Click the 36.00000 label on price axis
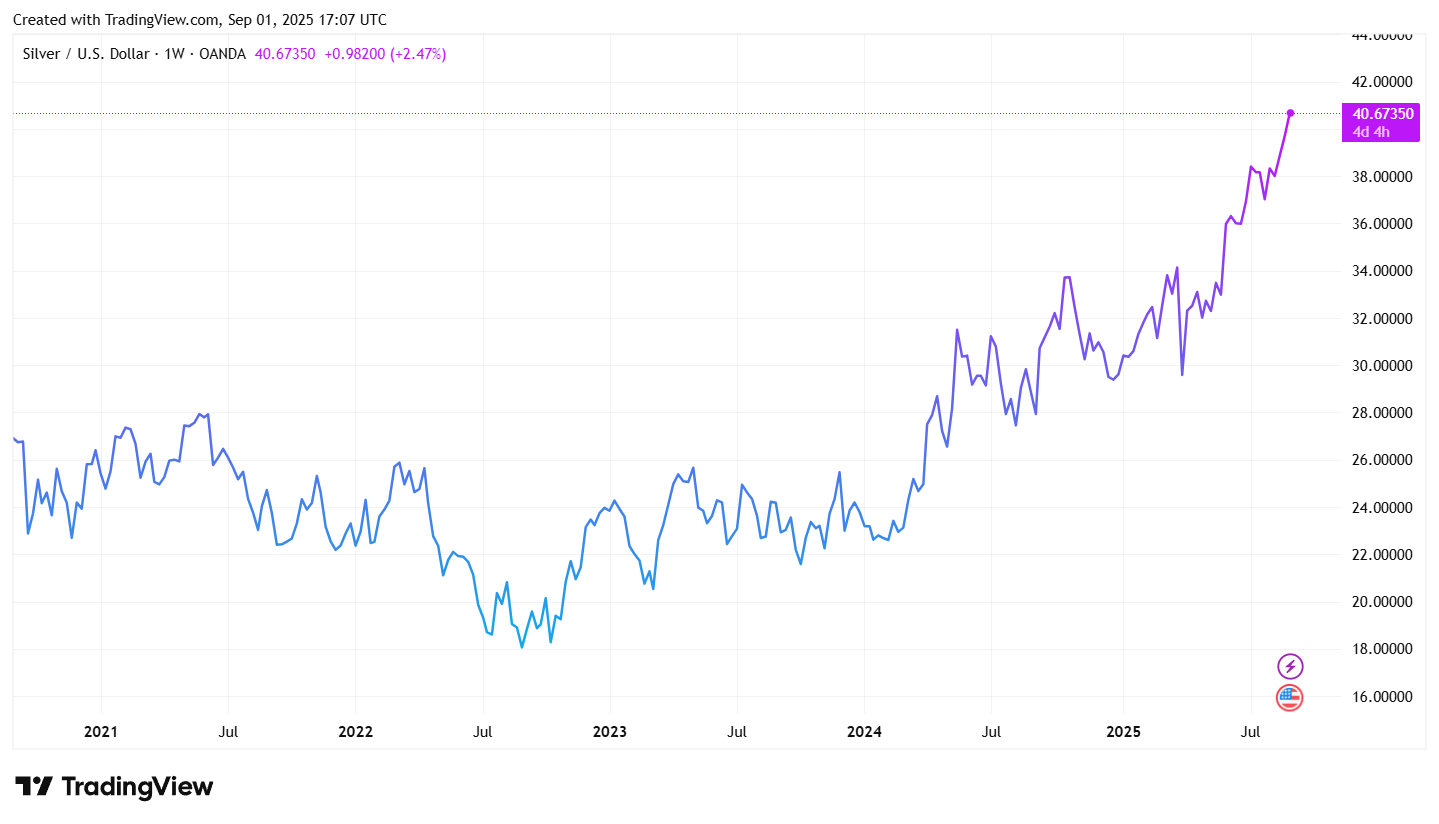Viewport: 1439px width, 824px height. [x=1383, y=224]
